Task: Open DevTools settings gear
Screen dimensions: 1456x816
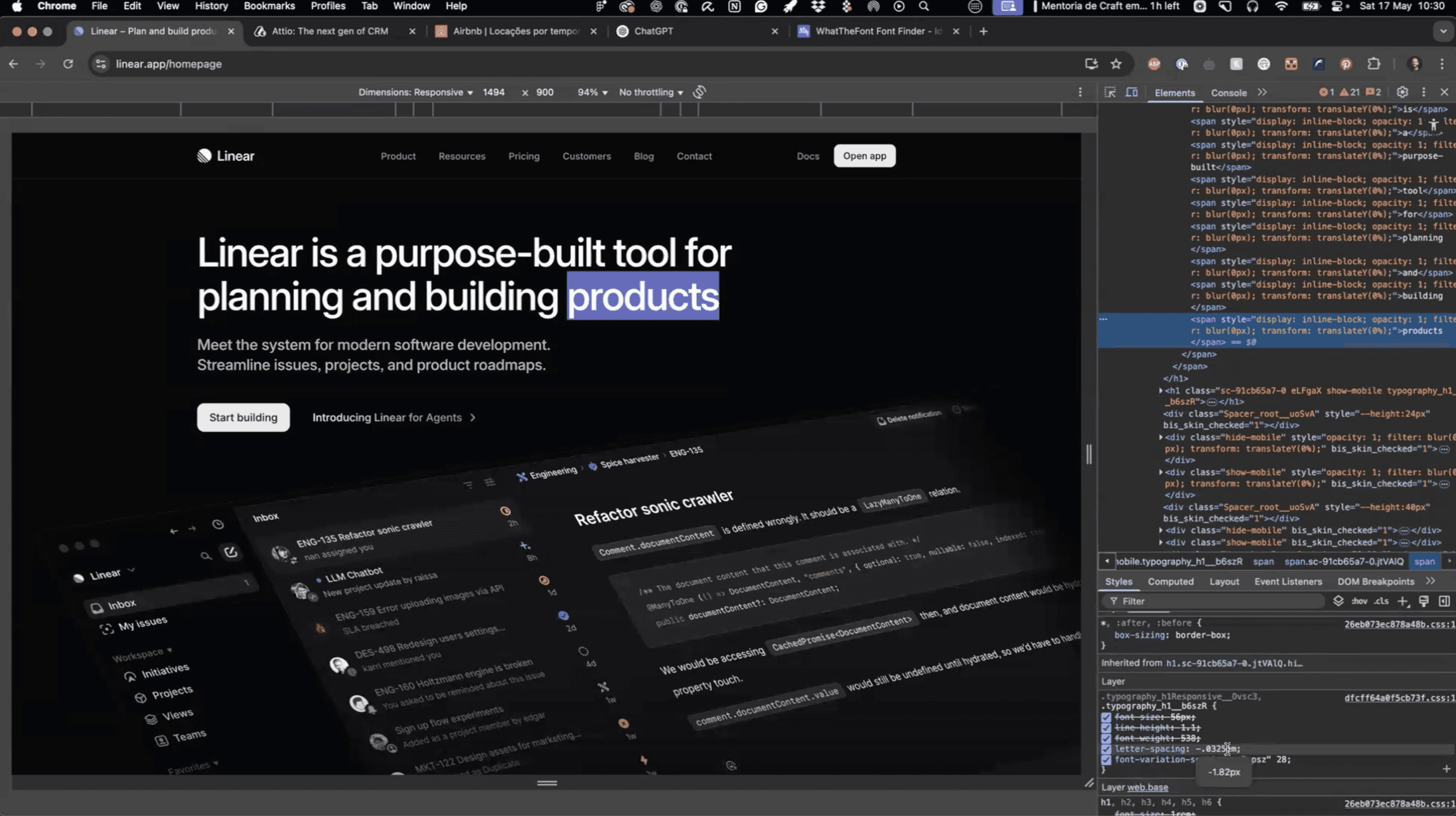Action: [1402, 92]
